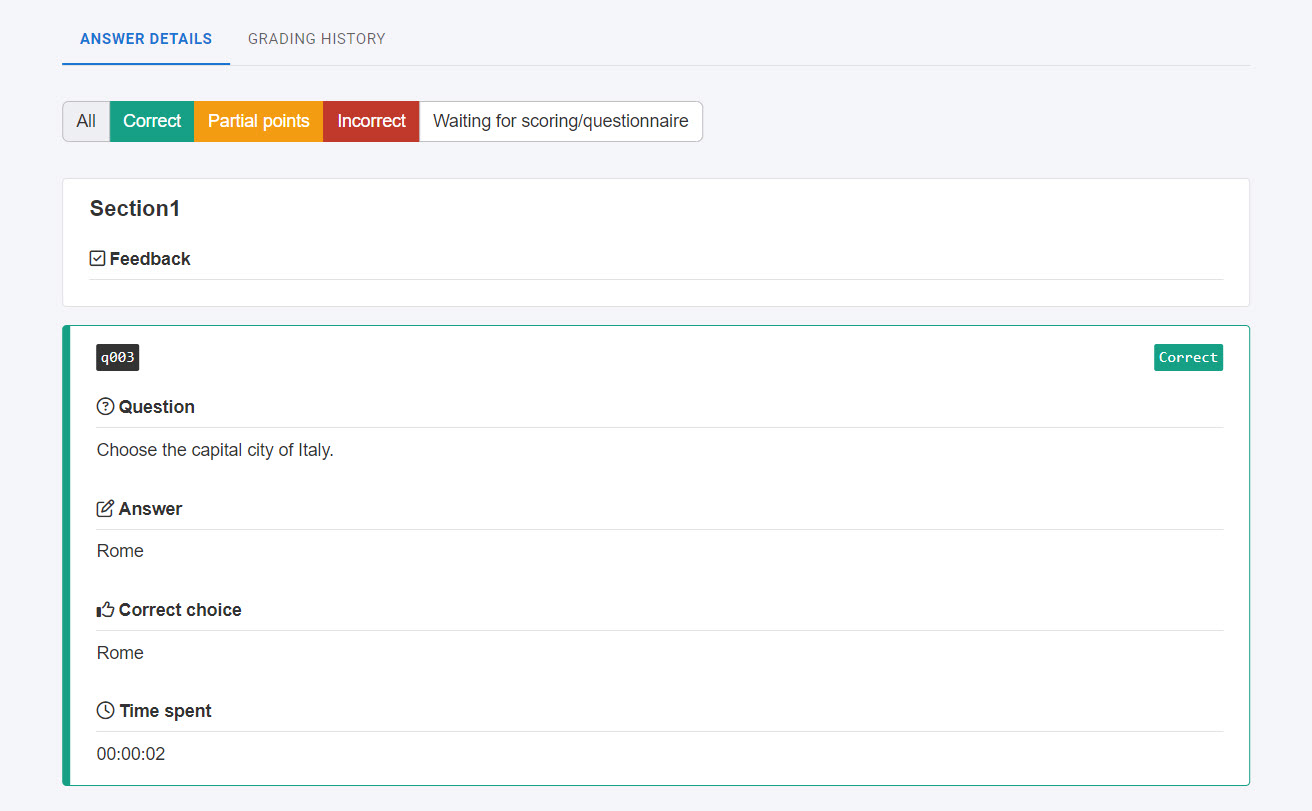Screen dimensions: 1312x811
Task: Switch to the Answer Details tab
Action: pos(146,39)
